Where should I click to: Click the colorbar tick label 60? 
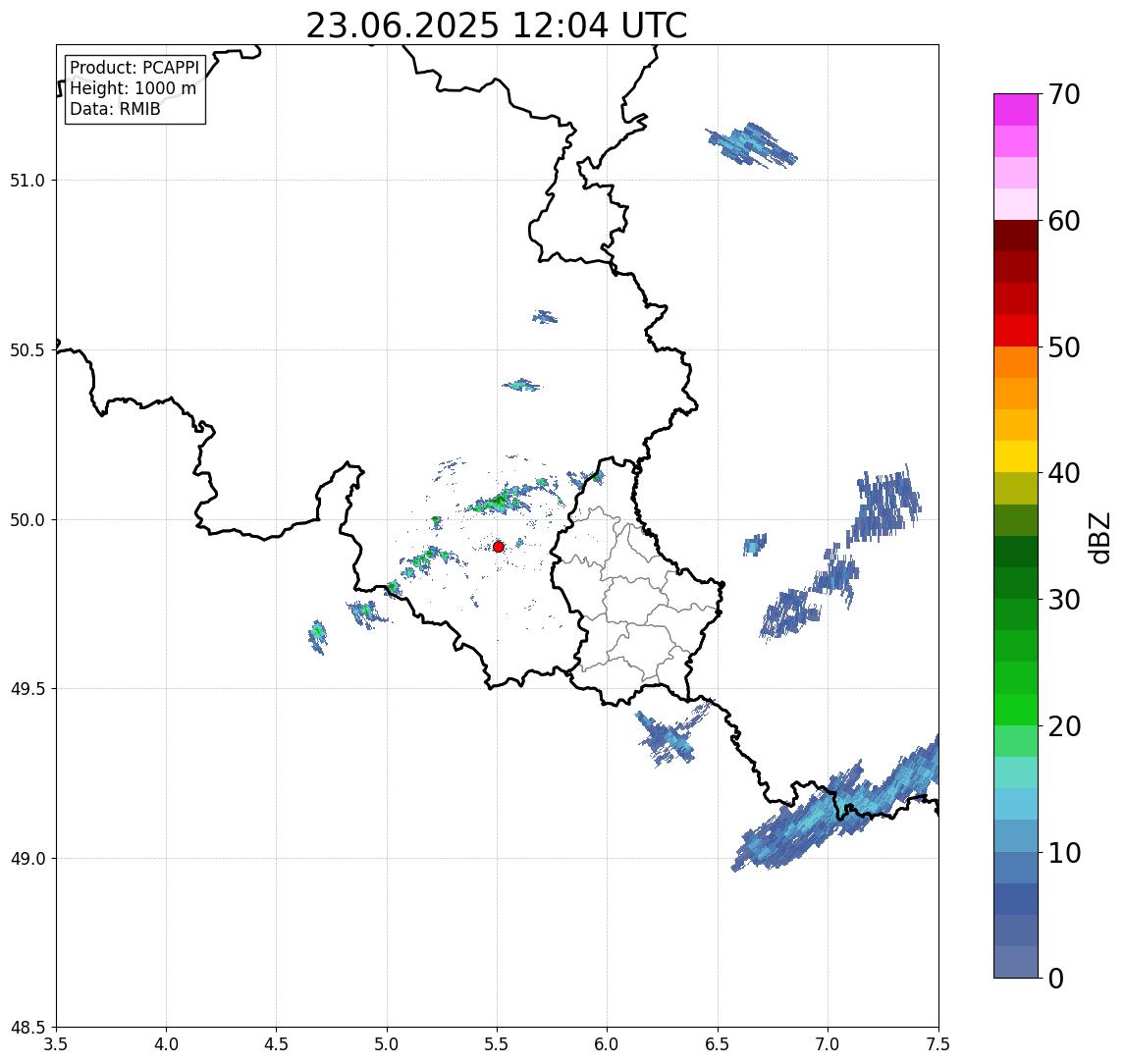(x=1063, y=222)
